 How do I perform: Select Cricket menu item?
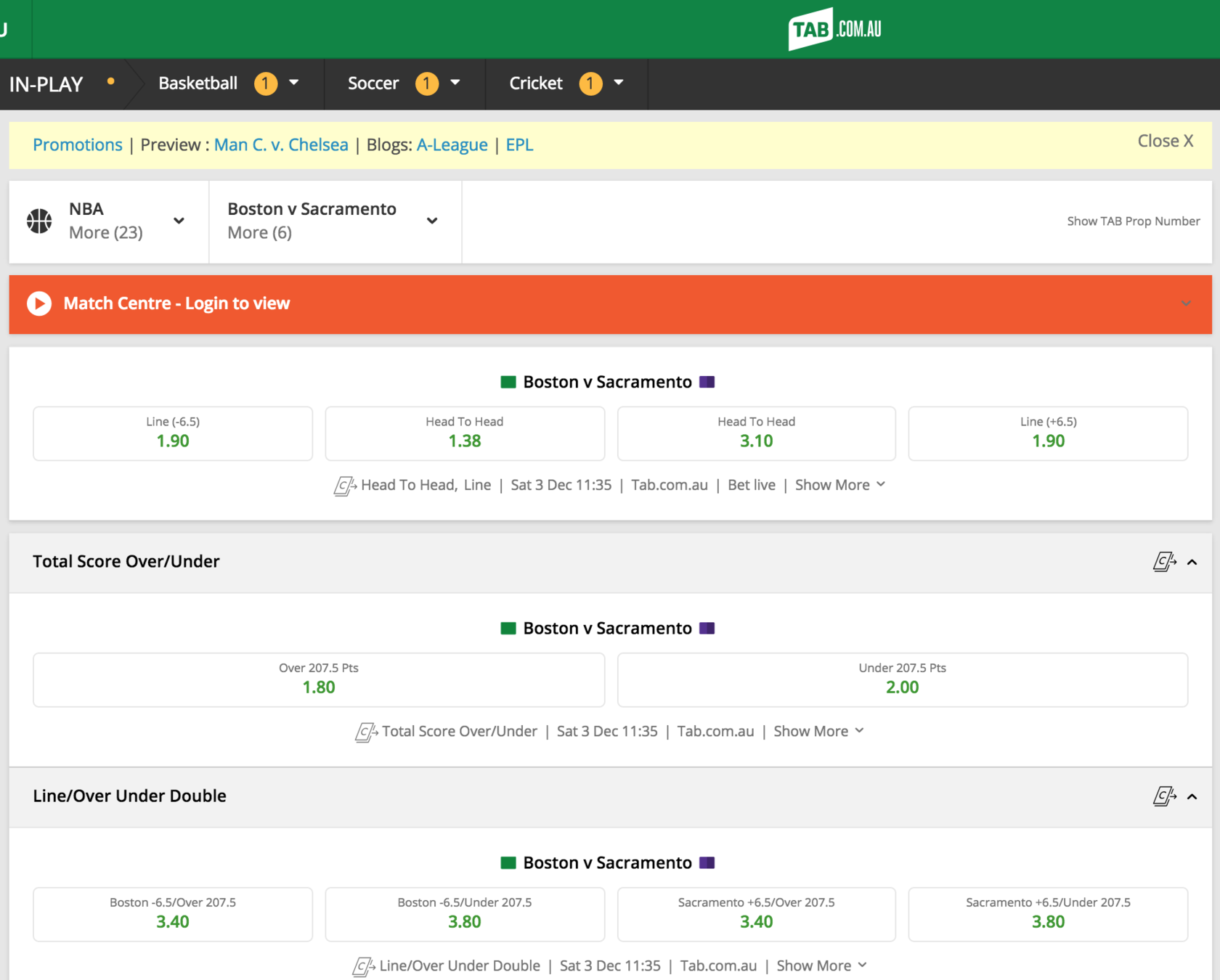click(536, 83)
